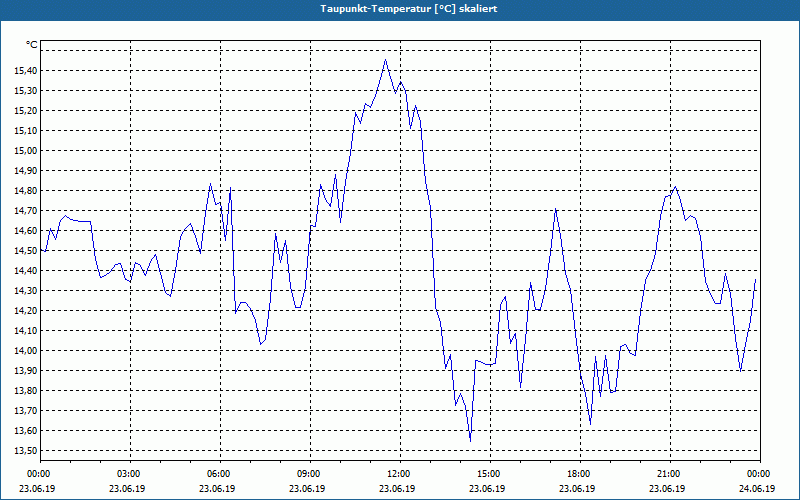Click the 18:00 time label

pos(579,474)
